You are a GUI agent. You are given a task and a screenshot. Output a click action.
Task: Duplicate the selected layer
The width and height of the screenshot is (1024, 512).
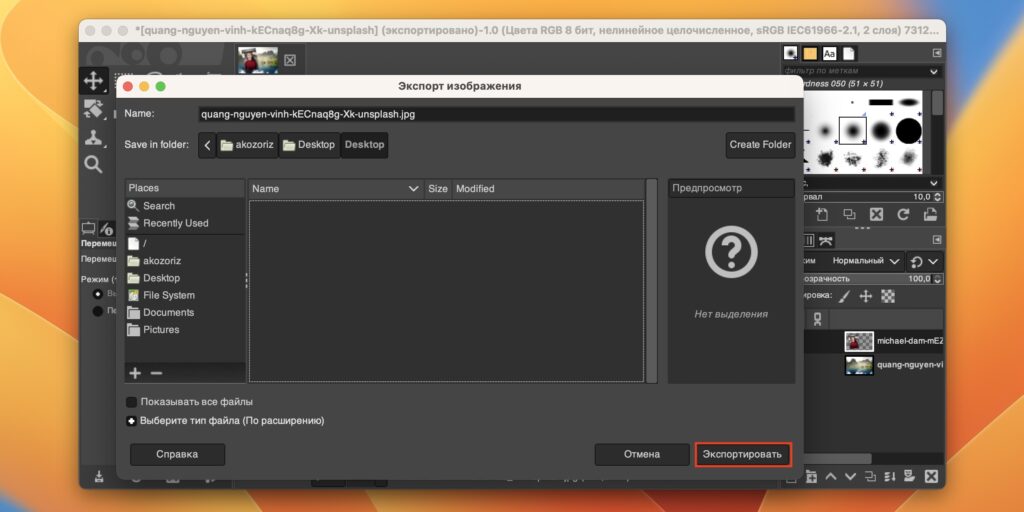click(x=870, y=476)
